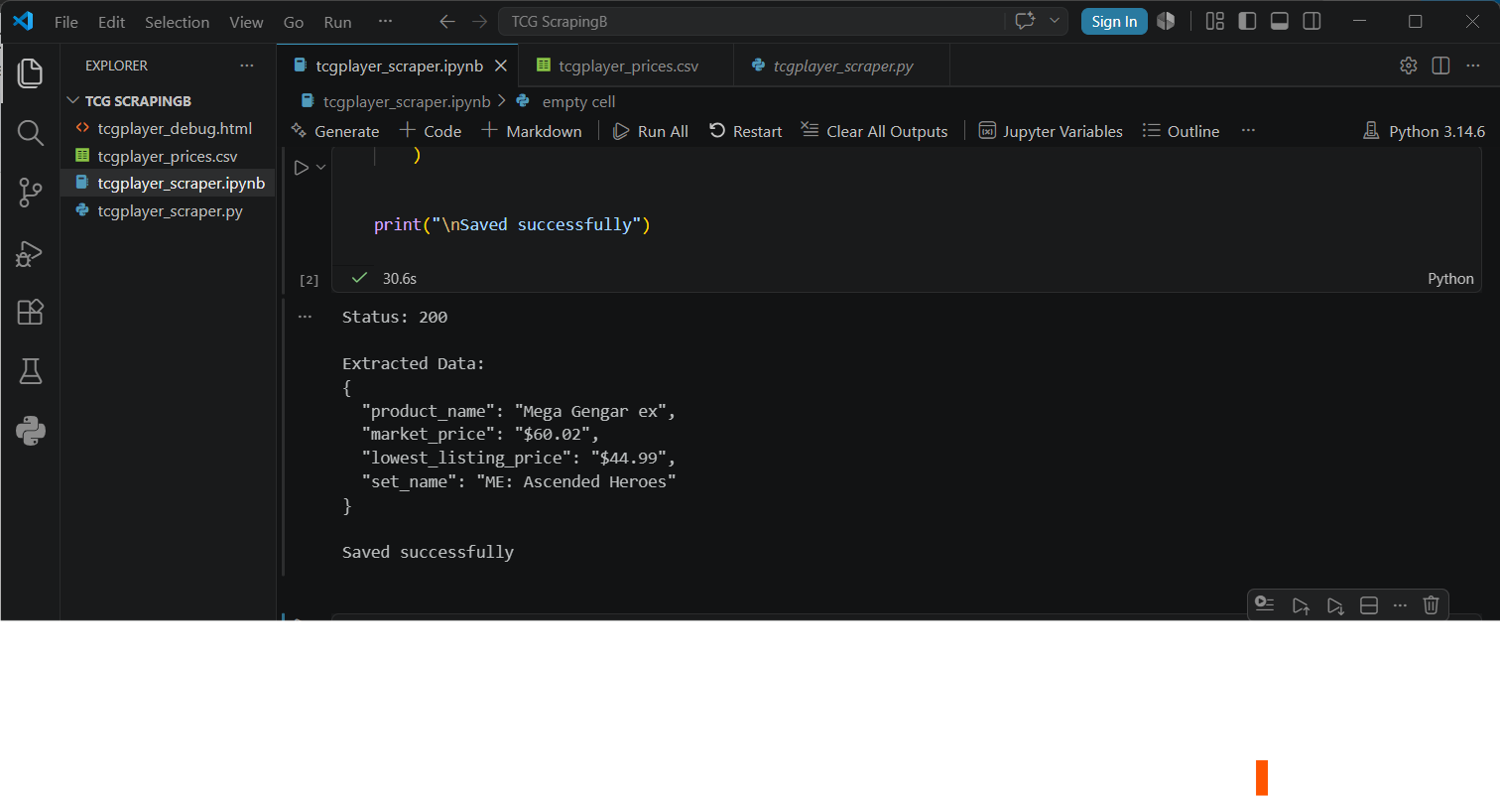Open tcgplayer_scraper.py in Explorer
This screenshot has height=797, width=1500.
168,211
